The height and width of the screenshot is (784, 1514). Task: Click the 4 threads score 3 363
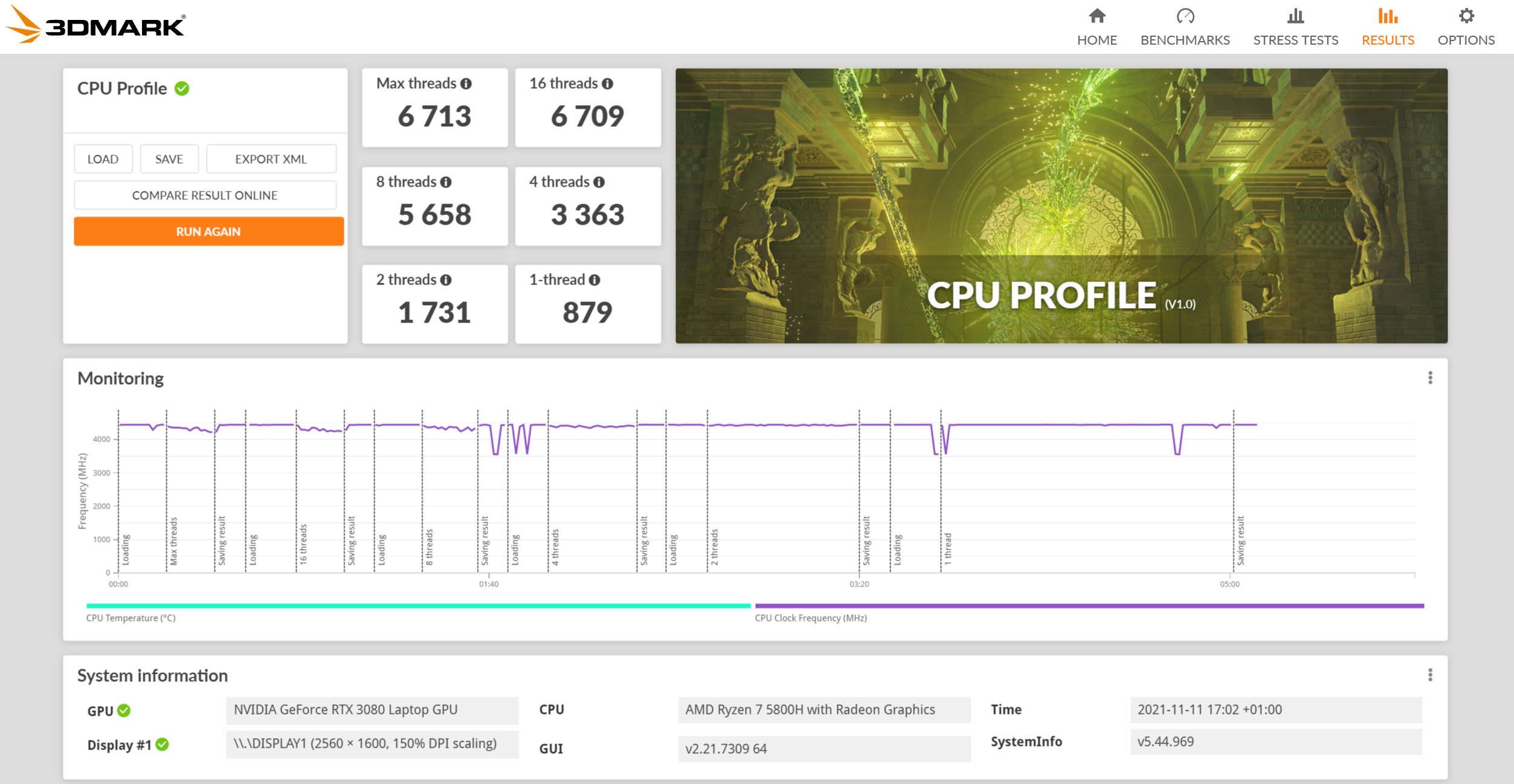pos(587,214)
